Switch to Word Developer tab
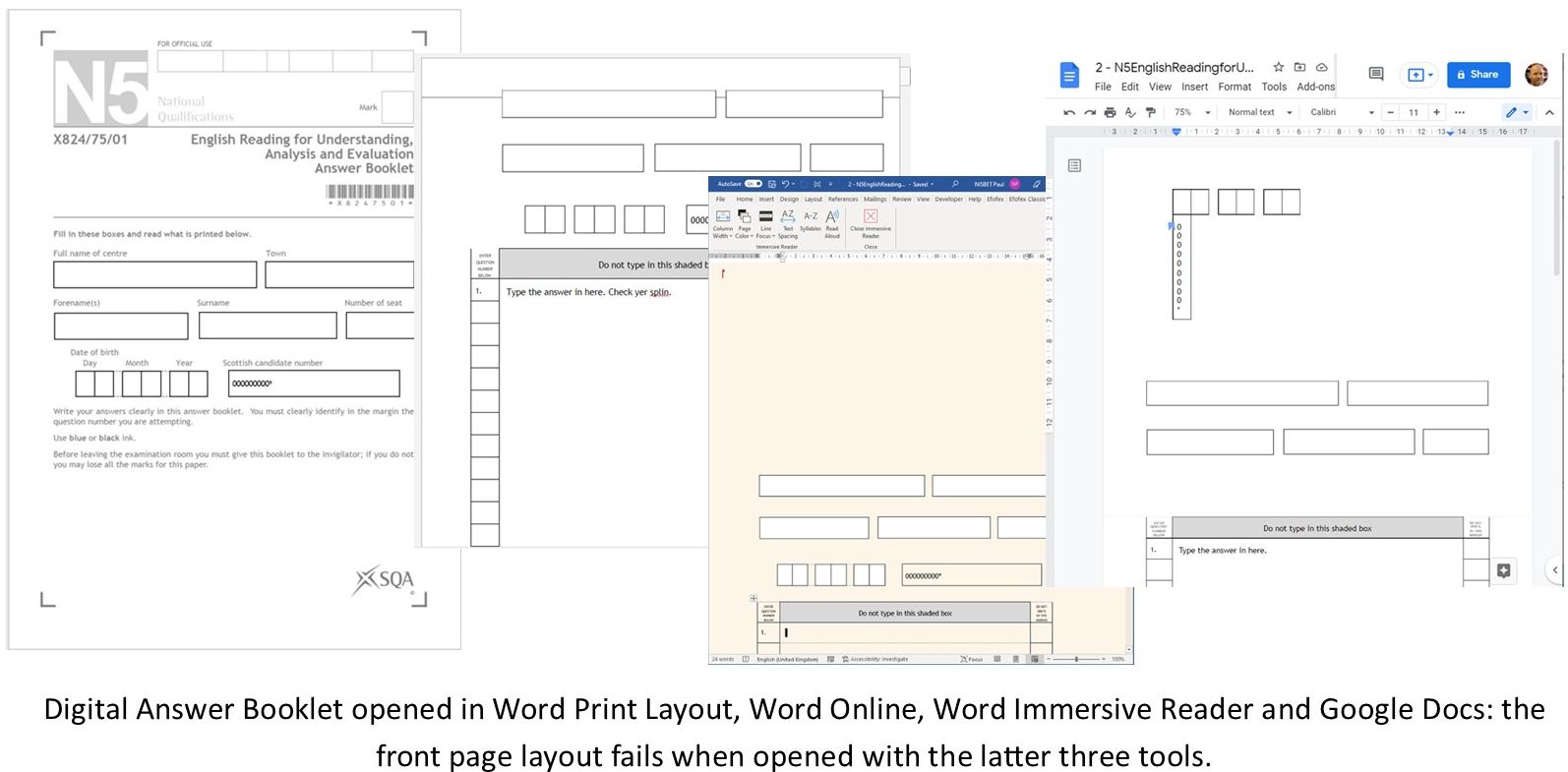Screen dimensions: 1568x772 click(948, 199)
